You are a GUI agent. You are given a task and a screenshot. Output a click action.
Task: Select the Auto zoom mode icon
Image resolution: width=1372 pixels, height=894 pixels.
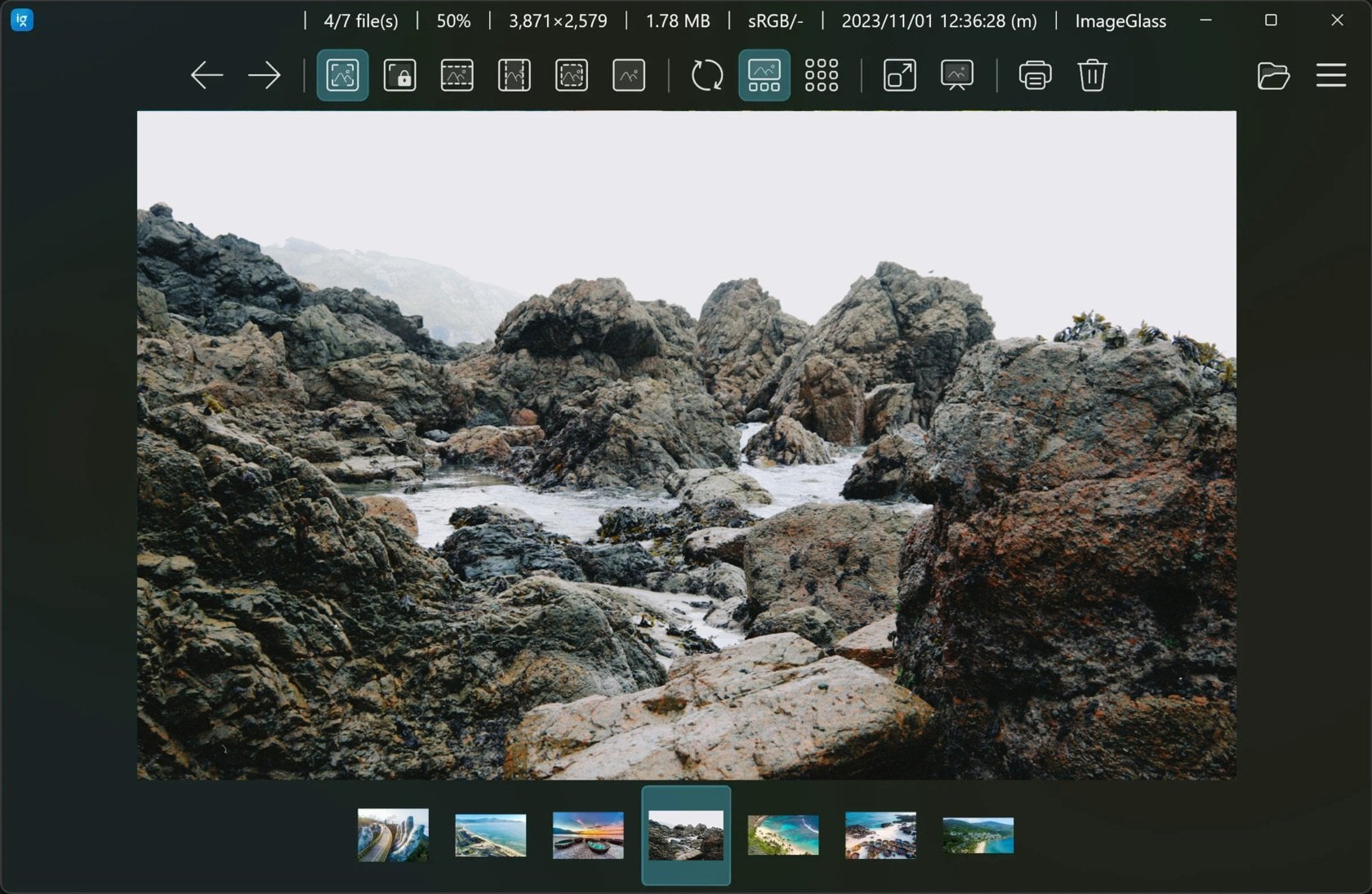point(342,74)
